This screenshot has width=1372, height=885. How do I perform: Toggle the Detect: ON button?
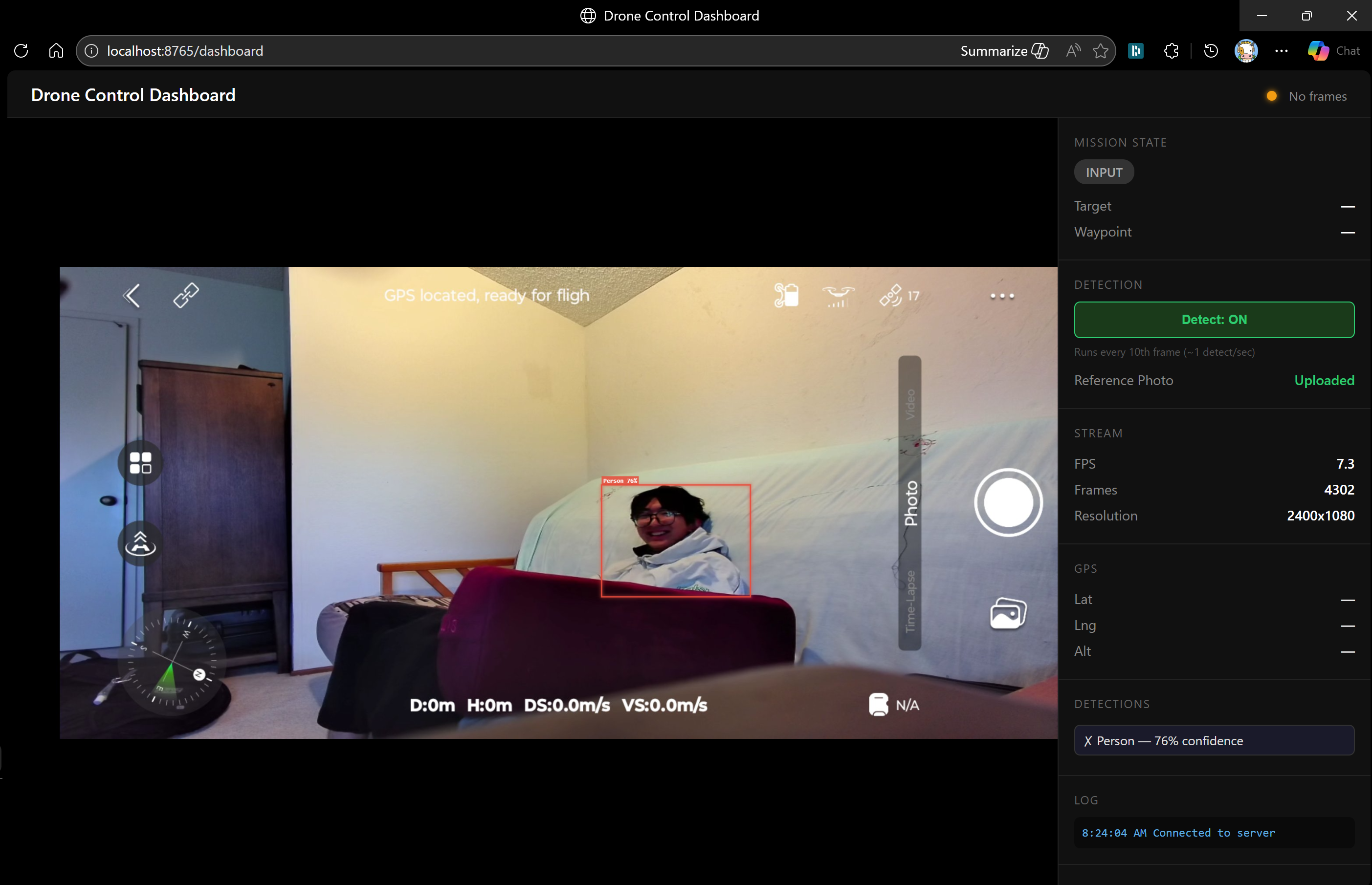pos(1213,320)
